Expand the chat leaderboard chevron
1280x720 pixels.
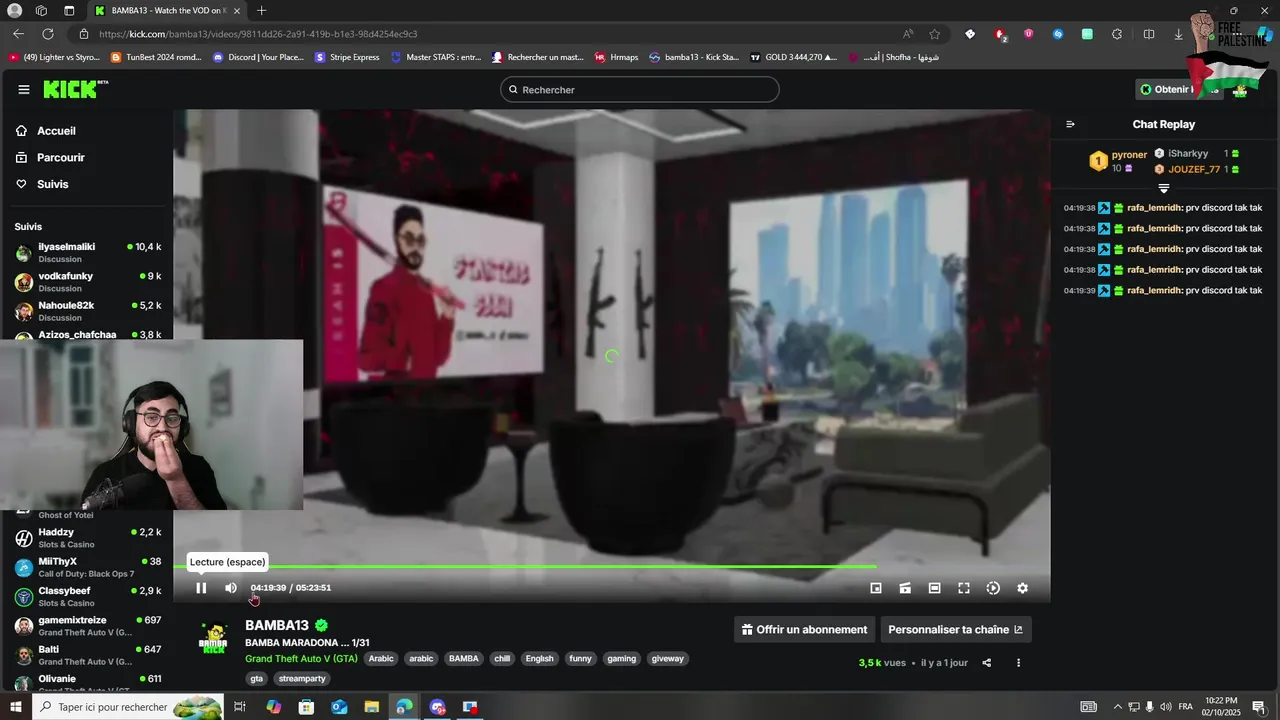[1163, 188]
